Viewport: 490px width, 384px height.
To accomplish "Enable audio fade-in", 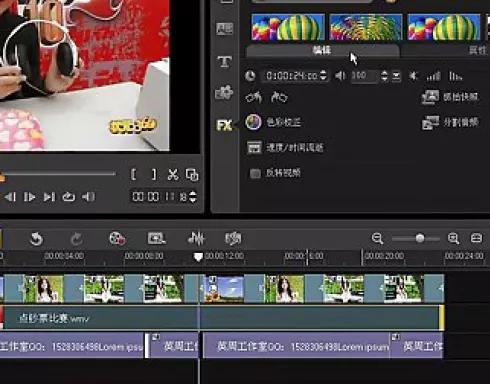I will (x=434, y=76).
